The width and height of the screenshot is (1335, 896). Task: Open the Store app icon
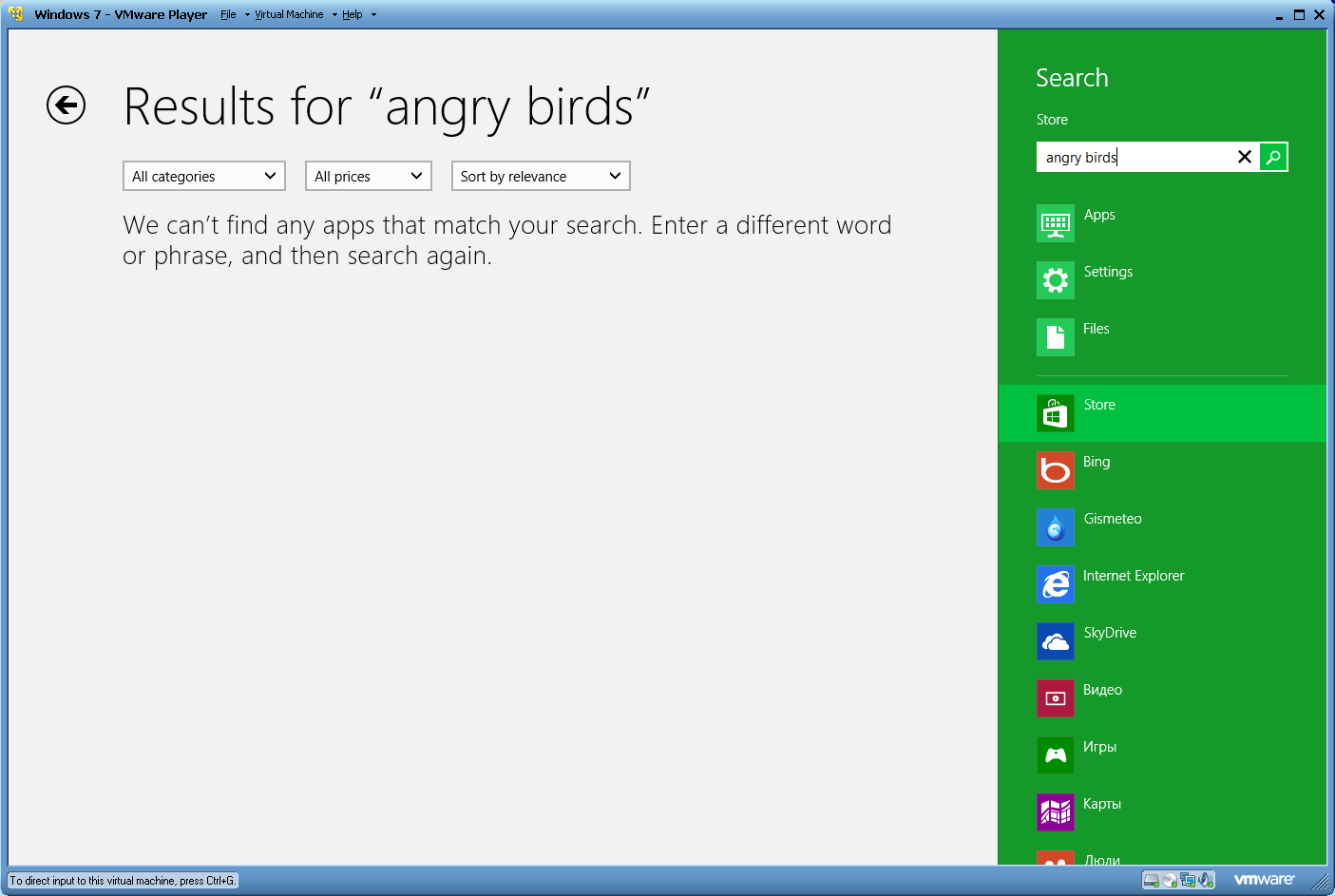click(x=1055, y=413)
